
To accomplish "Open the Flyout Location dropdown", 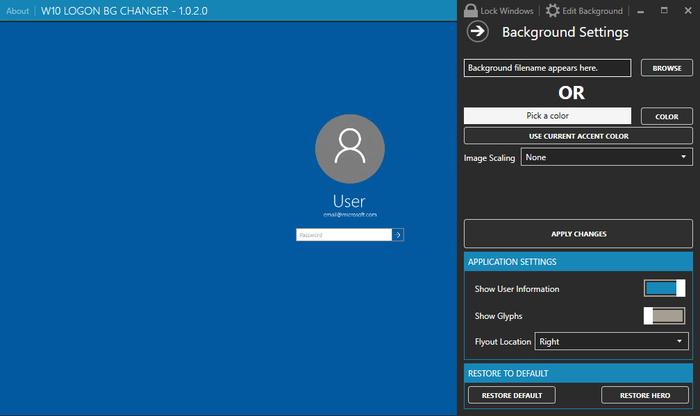I will click(611, 341).
